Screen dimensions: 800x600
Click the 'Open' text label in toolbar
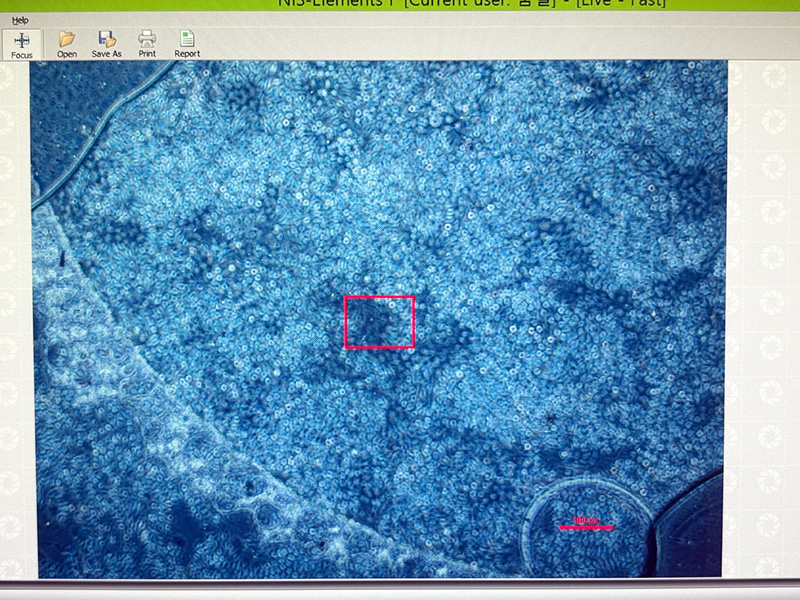(x=67, y=54)
